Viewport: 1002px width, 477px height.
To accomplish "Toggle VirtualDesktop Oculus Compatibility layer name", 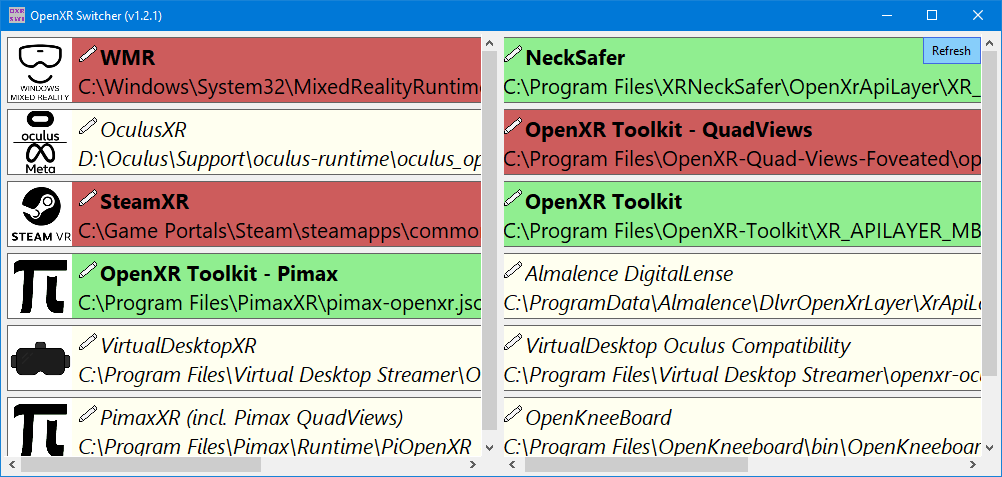I will coord(688,347).
